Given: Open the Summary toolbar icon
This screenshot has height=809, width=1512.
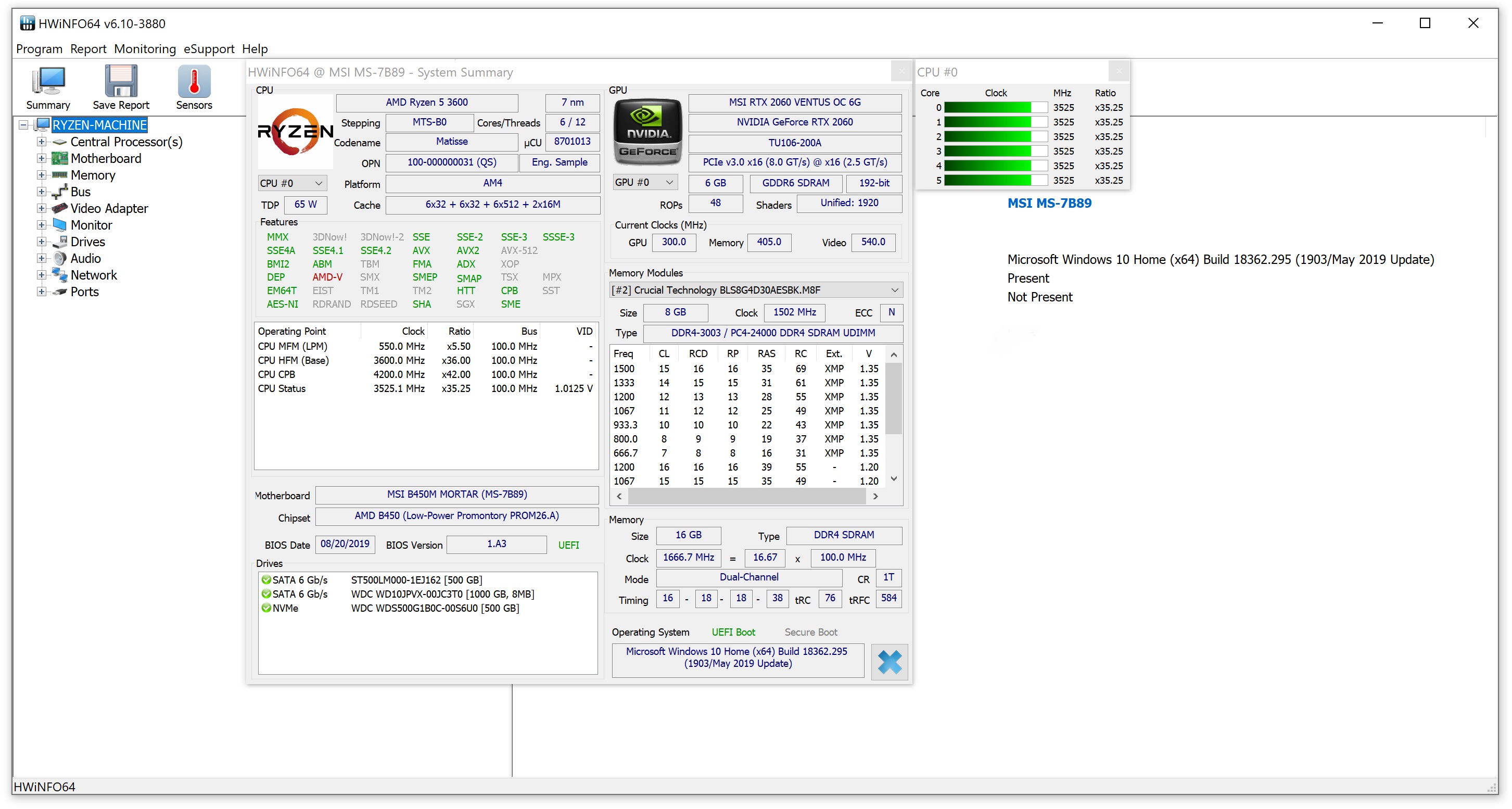Looking at the screenshot, I should point(48,87).
